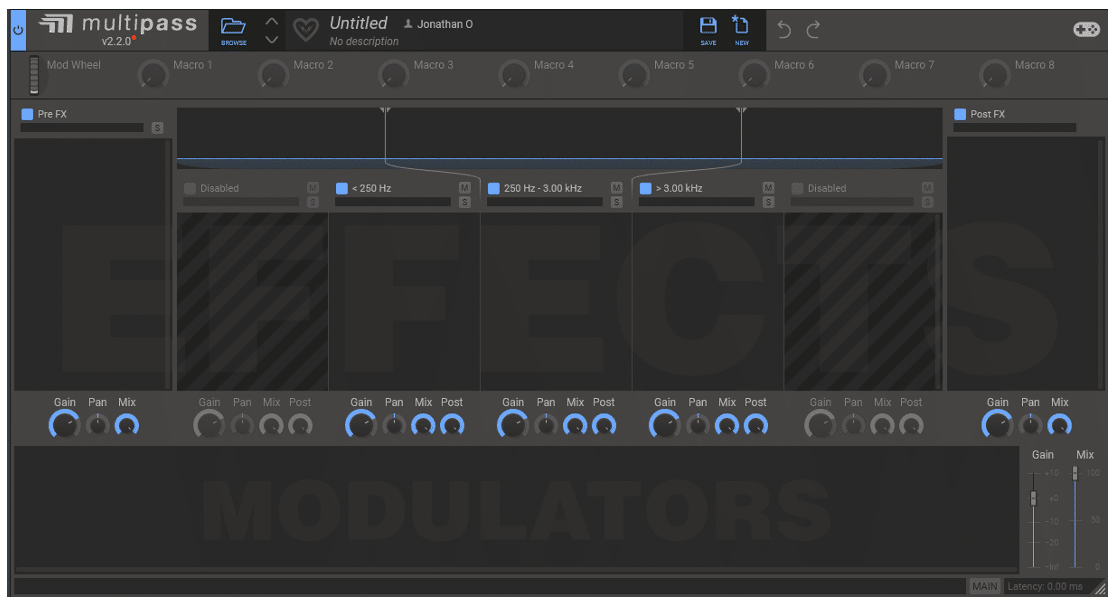This screenshot has height=611, width=1120.
Task: Turn the Macro 5 knob
Action: 634,74
